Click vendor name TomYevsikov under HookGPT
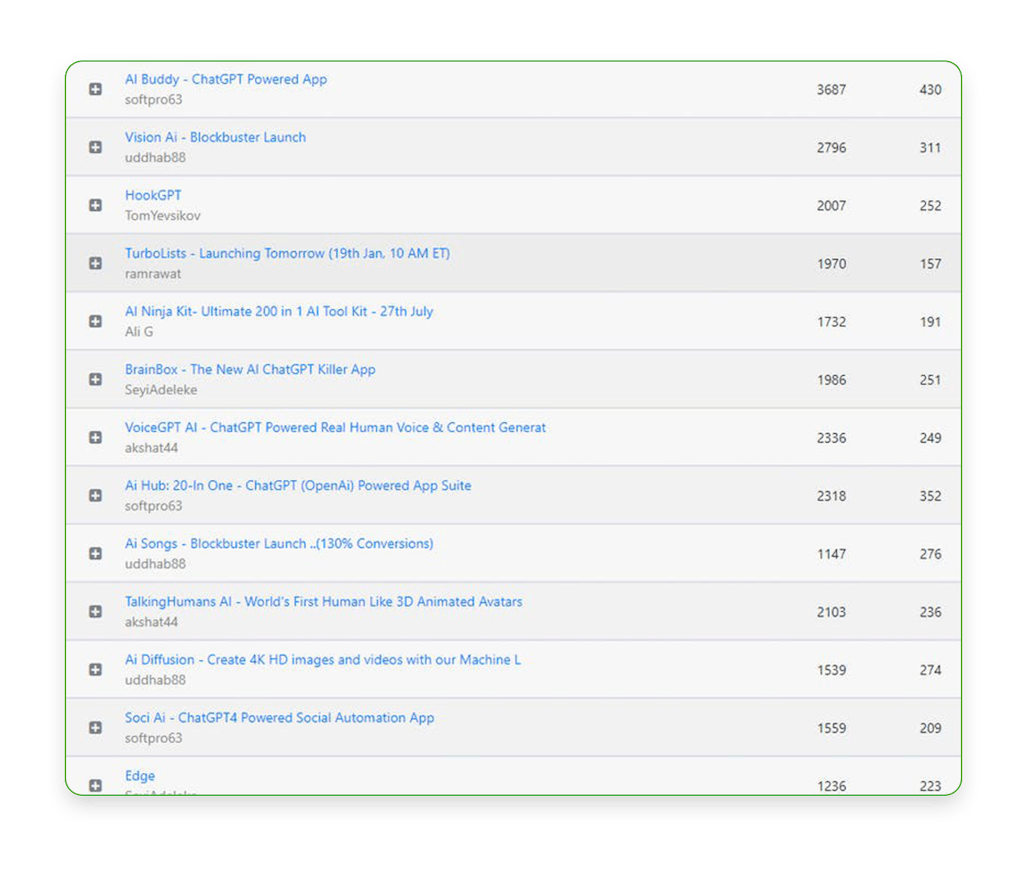The height and width of the screenshot is (893, 1027). [162, 215]
